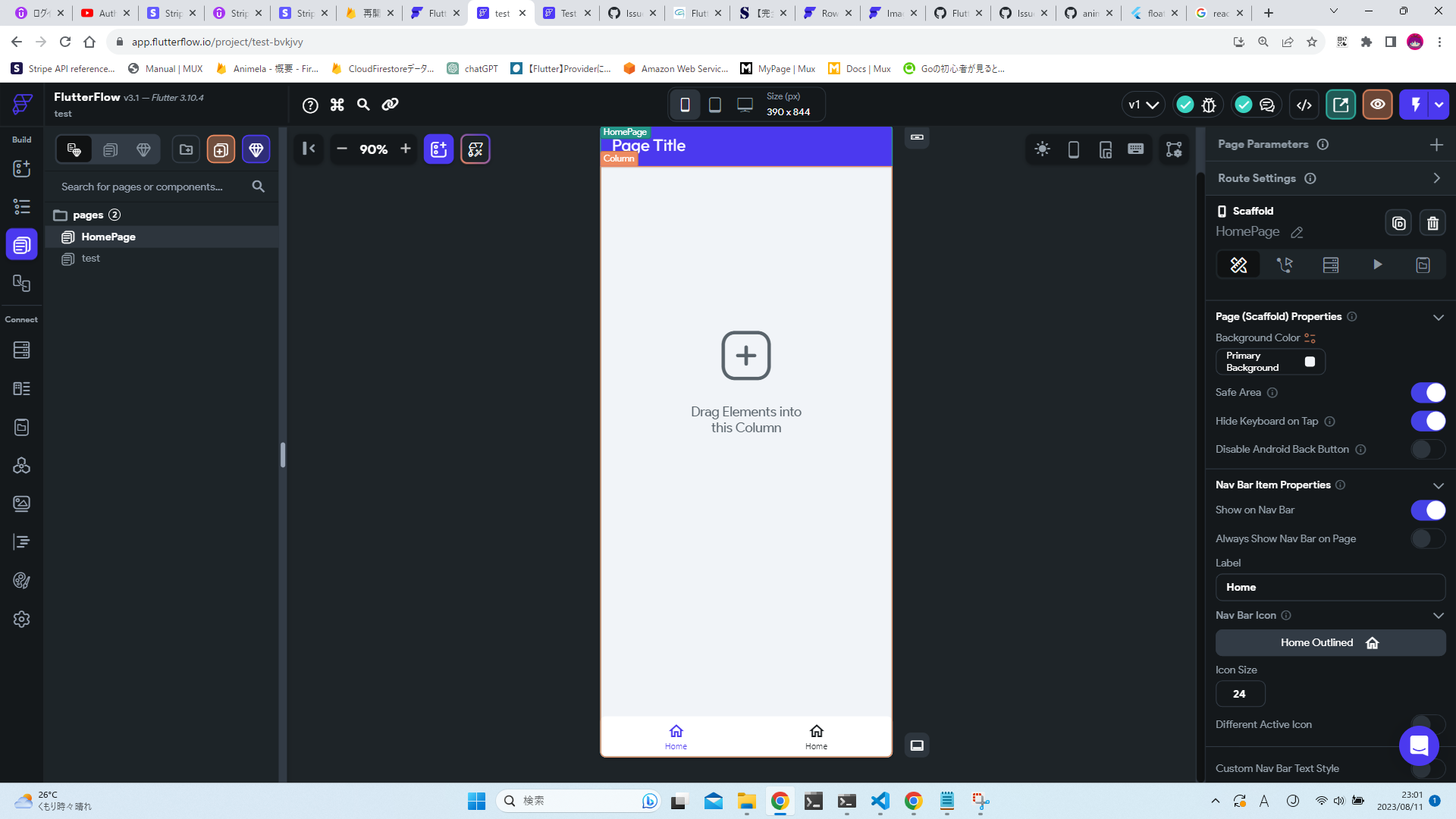1456x819 pixels.
Task: Open the code view toggle in the top bar
Action: pyautogui.click(x=1304, y=105)
